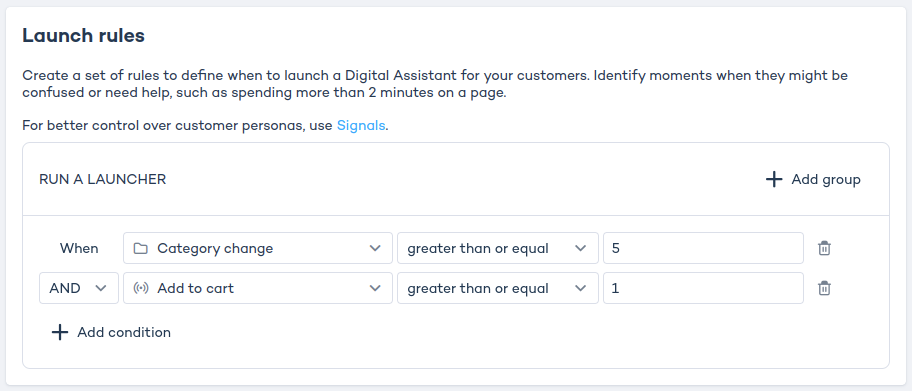The width and height of the screenshot is (912, 391).
Task: Click the plus icon beside Add condition
Action: point(60,332)
